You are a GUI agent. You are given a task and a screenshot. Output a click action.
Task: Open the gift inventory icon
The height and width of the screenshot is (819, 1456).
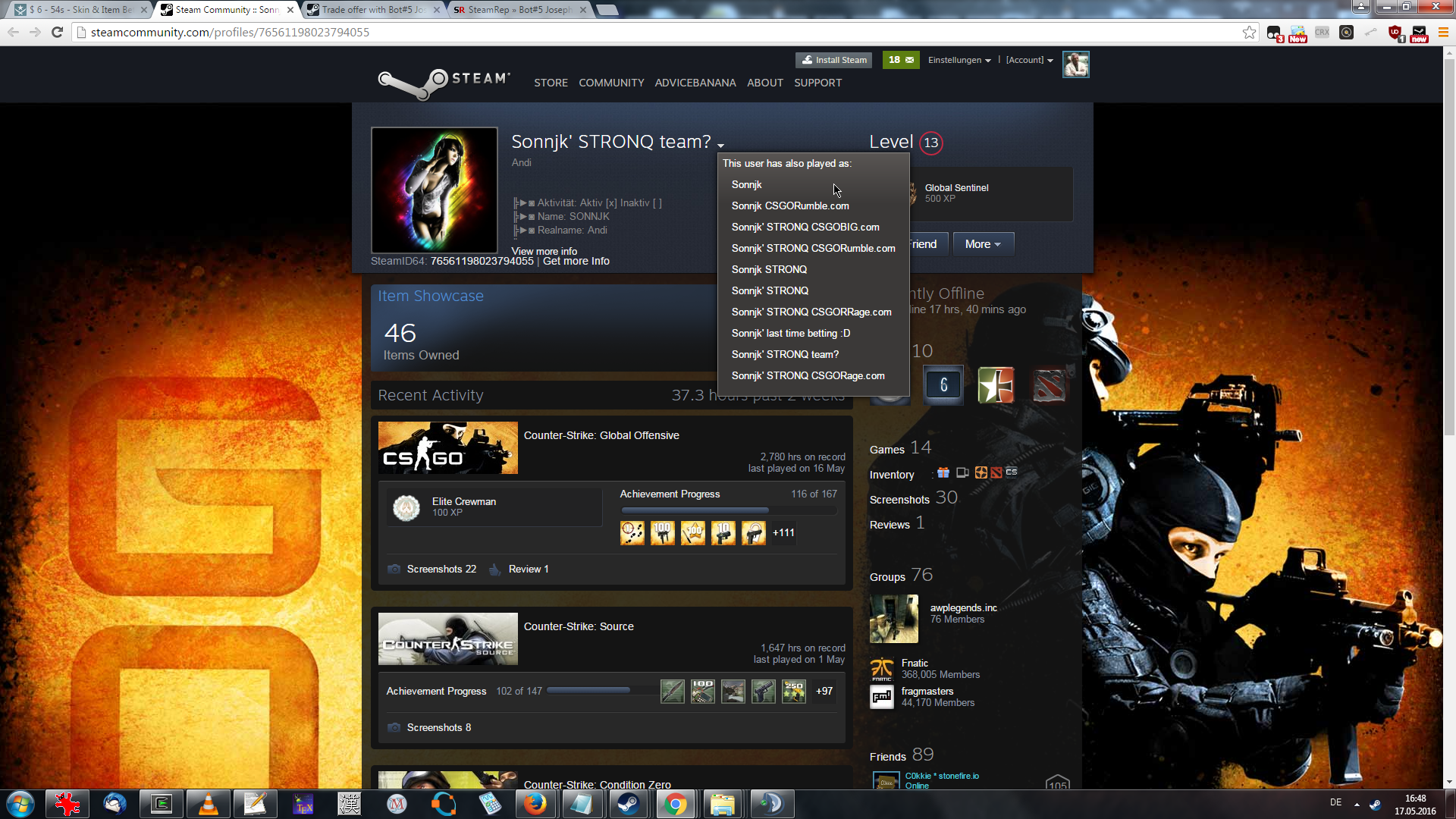coord(943,472)
